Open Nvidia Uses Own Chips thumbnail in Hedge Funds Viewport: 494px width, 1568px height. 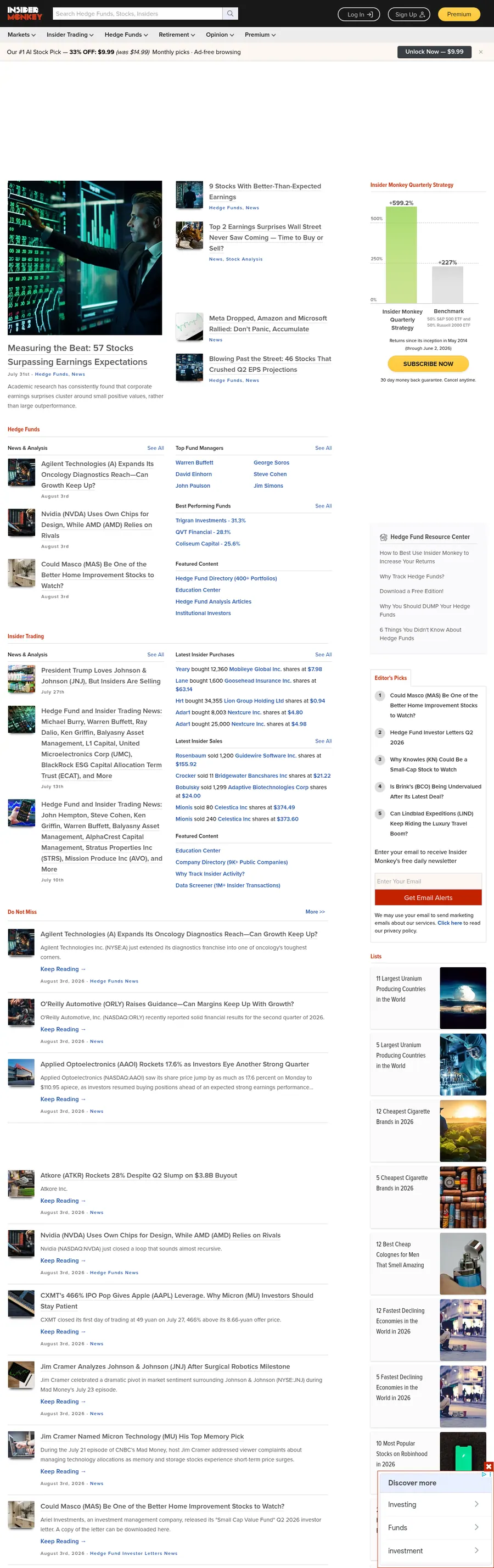21,522
